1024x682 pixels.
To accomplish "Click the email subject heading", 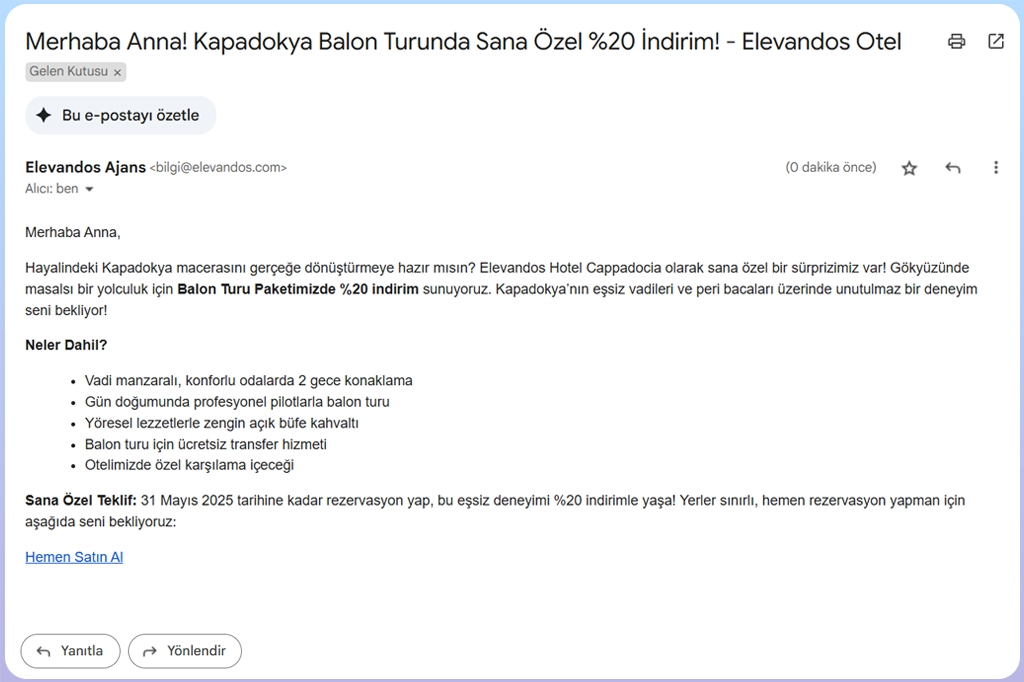I will (463, 42).
